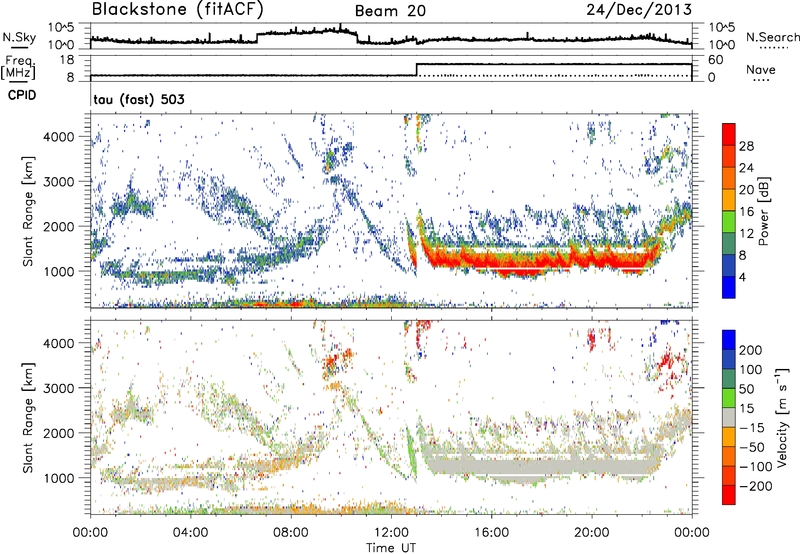Click the 1000 tick on the velocity panel
Image resolution: width=800 pixels, height=554 pixels.
tap(58, 478)
